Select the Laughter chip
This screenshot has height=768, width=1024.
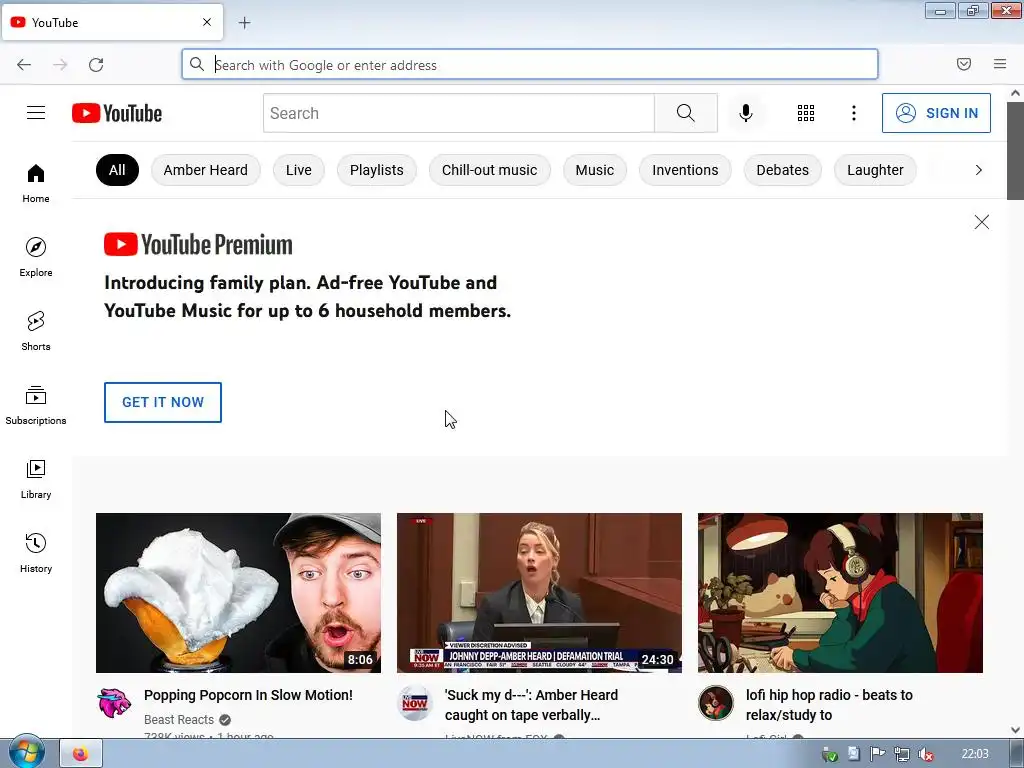(875, 170)
